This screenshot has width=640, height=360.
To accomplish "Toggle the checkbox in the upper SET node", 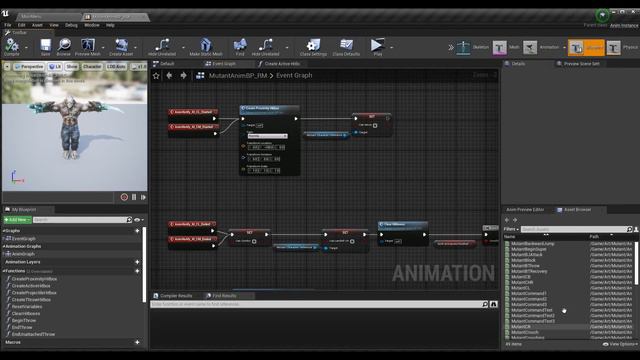I will point(375,125).
